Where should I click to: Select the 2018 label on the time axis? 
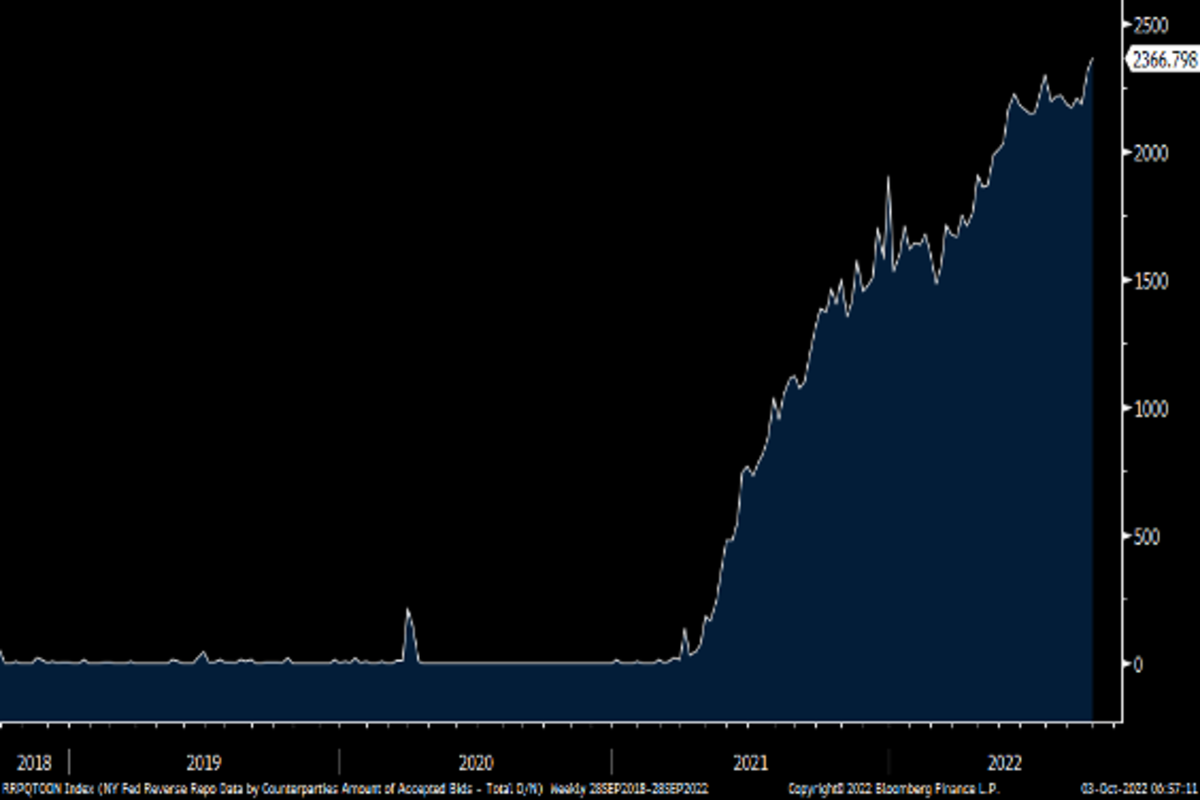[34, 763]
